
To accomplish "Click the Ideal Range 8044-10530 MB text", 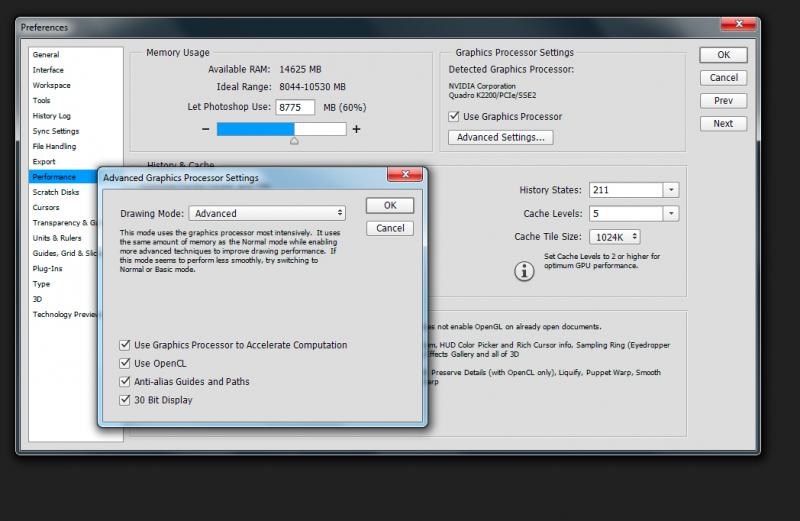I will click(312, 87).
